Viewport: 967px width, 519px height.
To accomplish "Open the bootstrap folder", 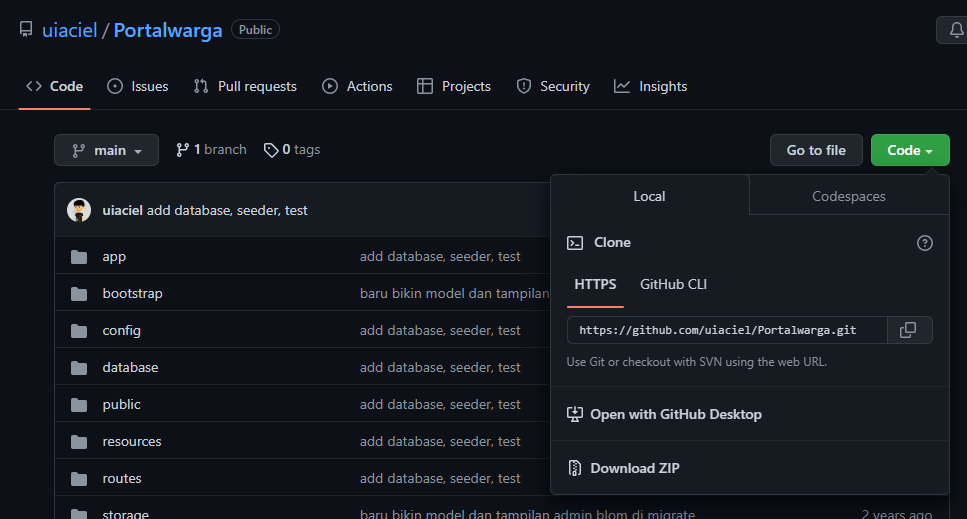I will 133,293.
